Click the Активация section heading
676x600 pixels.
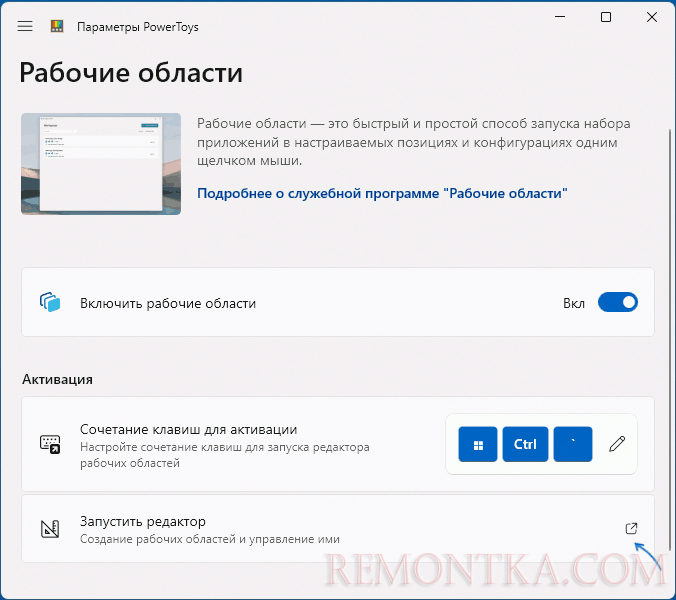coord(57,379)
